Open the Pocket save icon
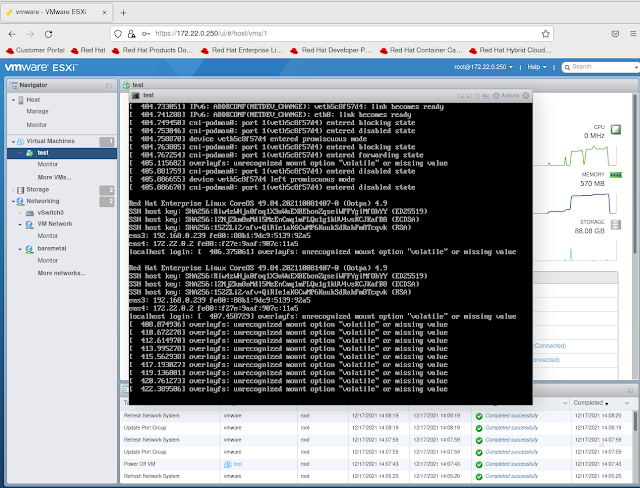 click(x=615, y=34)
